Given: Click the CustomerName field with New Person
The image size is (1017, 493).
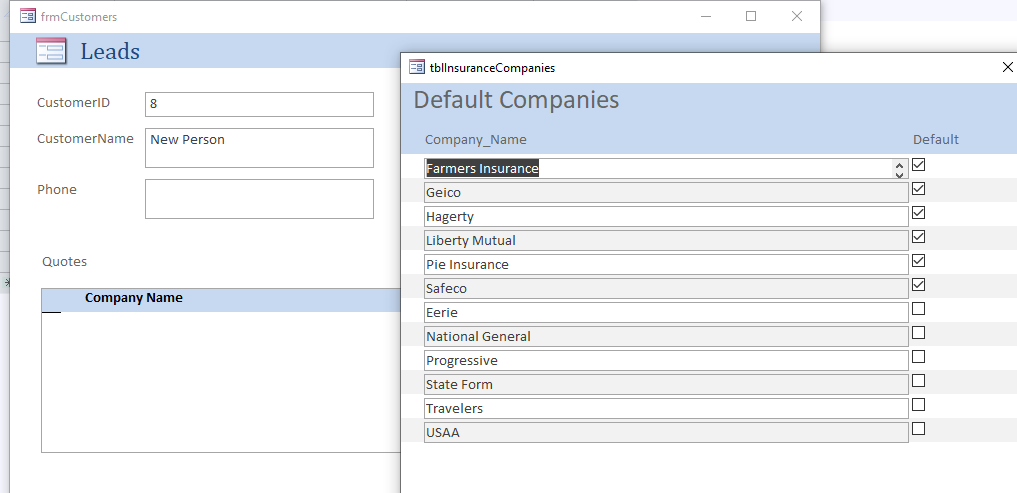Looking at the screenshot, I should tap(259, 148).
